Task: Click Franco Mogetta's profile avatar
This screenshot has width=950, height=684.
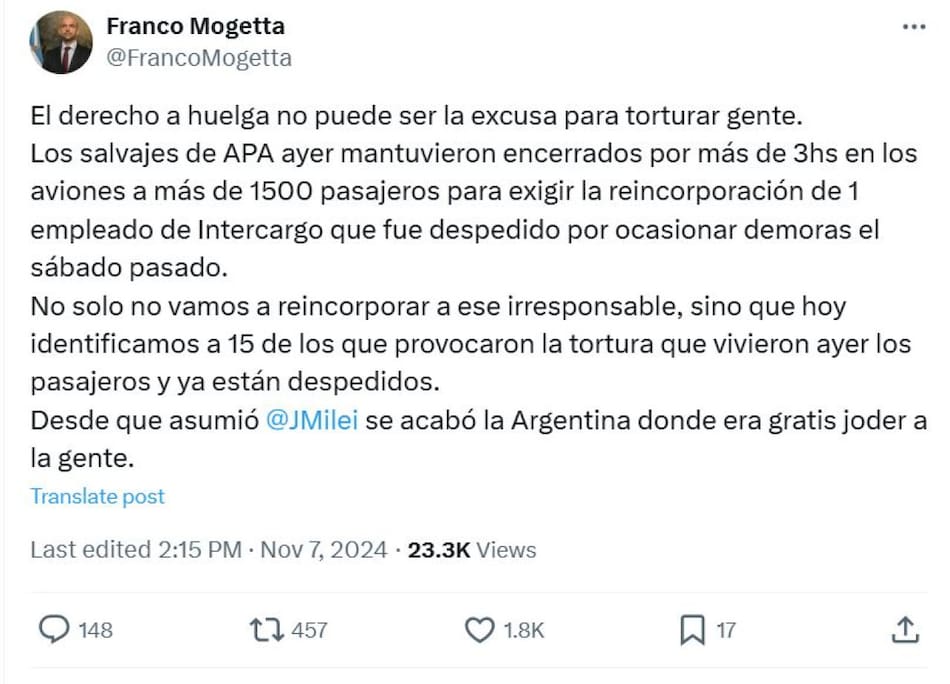Action: tap(61, 42)
